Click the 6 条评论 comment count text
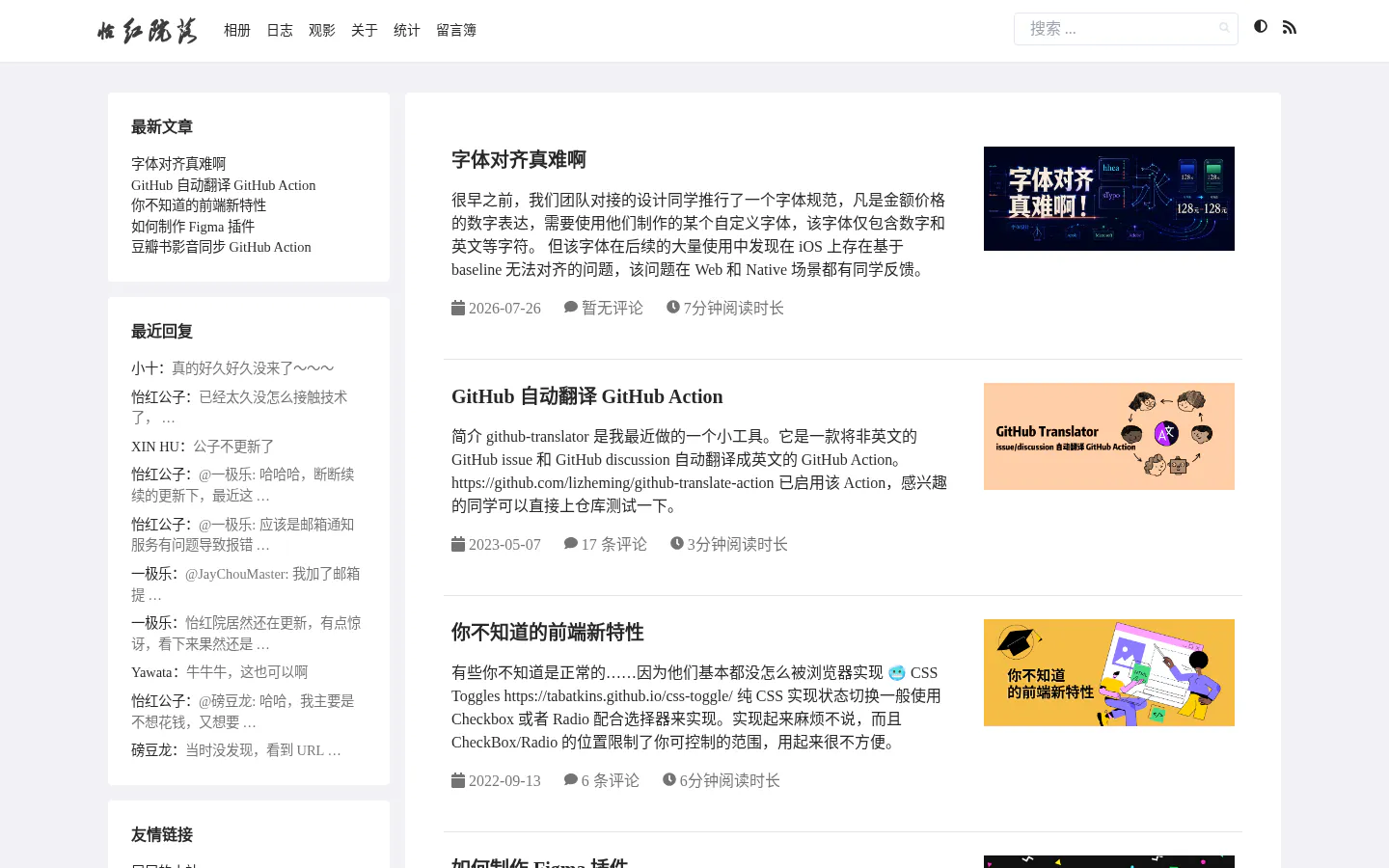Screen dimensions: 1389x868 tap(611, 781)
